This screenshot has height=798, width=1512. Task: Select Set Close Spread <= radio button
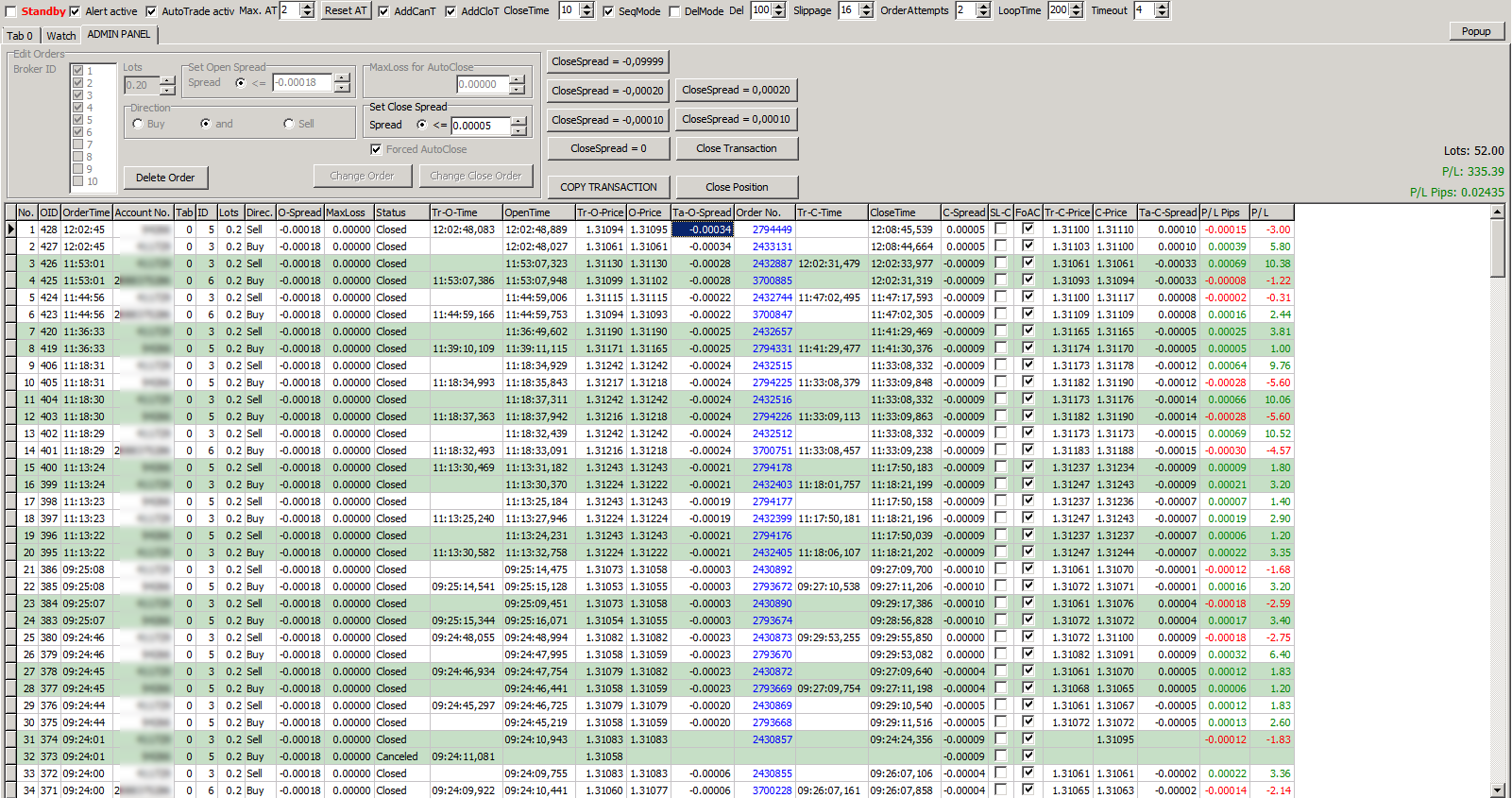pyautogui.click(x=421, y=125)
